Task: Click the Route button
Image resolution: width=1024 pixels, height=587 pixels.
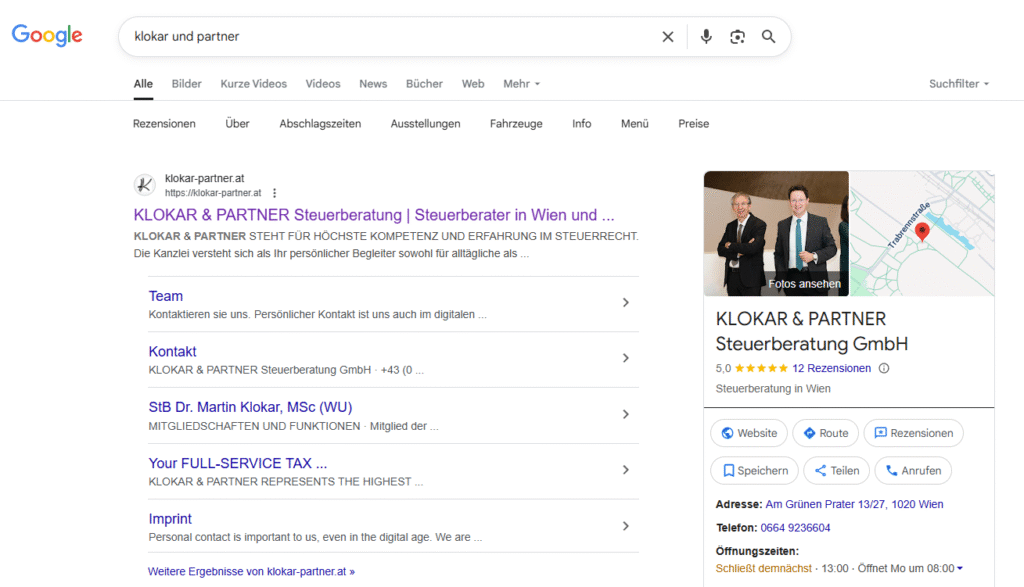Action: (x=825, y=433)
